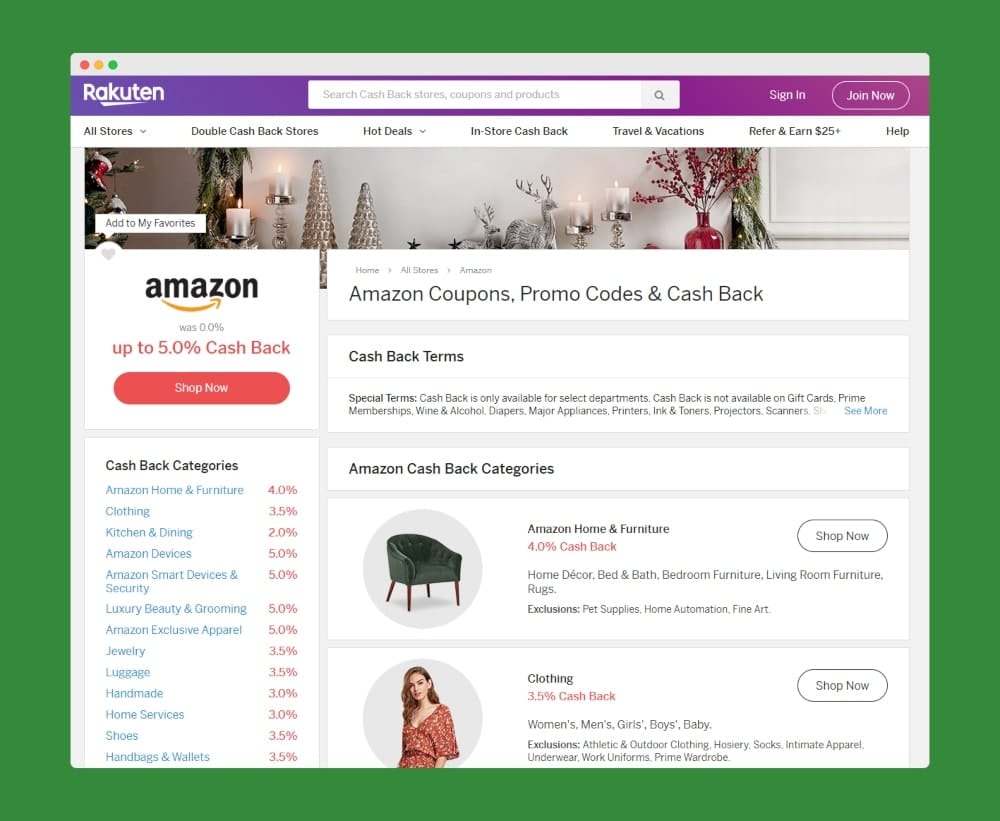This screenshot has height=821, width=1000.
Task: Click the Sign In link
Action: point(787,95)
